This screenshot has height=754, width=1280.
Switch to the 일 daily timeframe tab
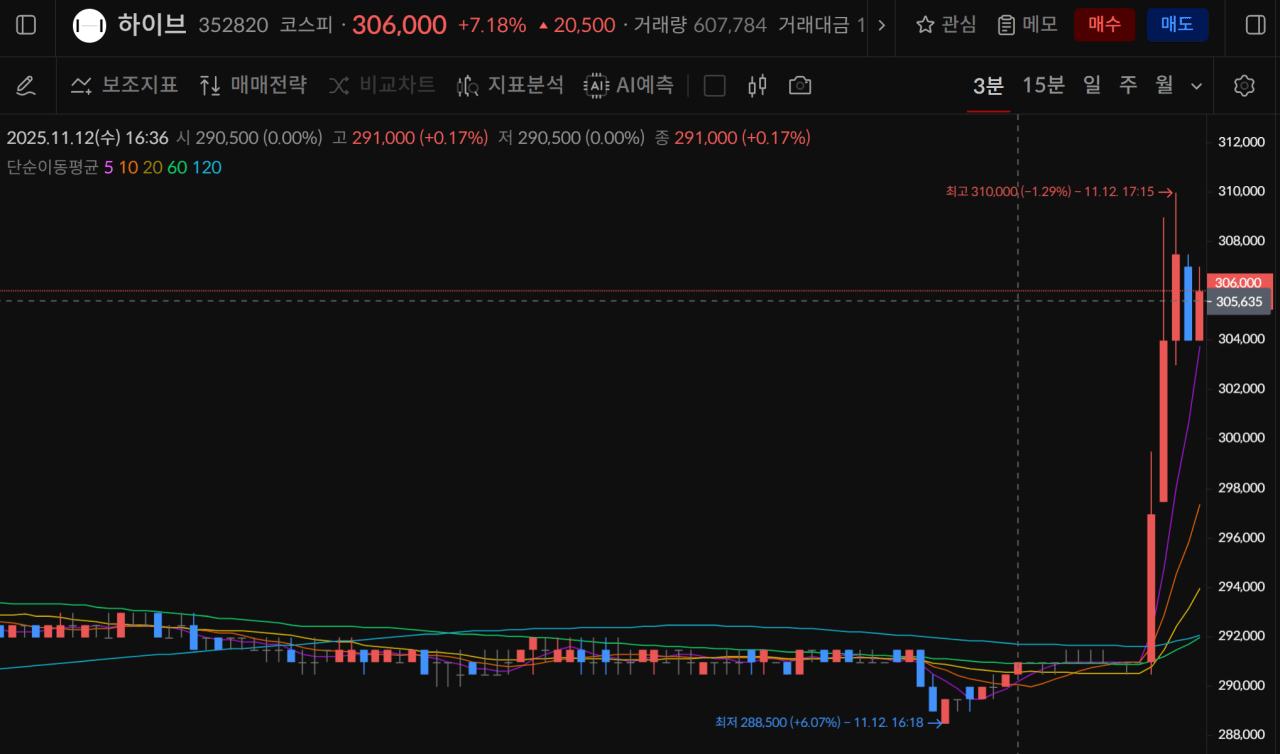click(1091, 86)
